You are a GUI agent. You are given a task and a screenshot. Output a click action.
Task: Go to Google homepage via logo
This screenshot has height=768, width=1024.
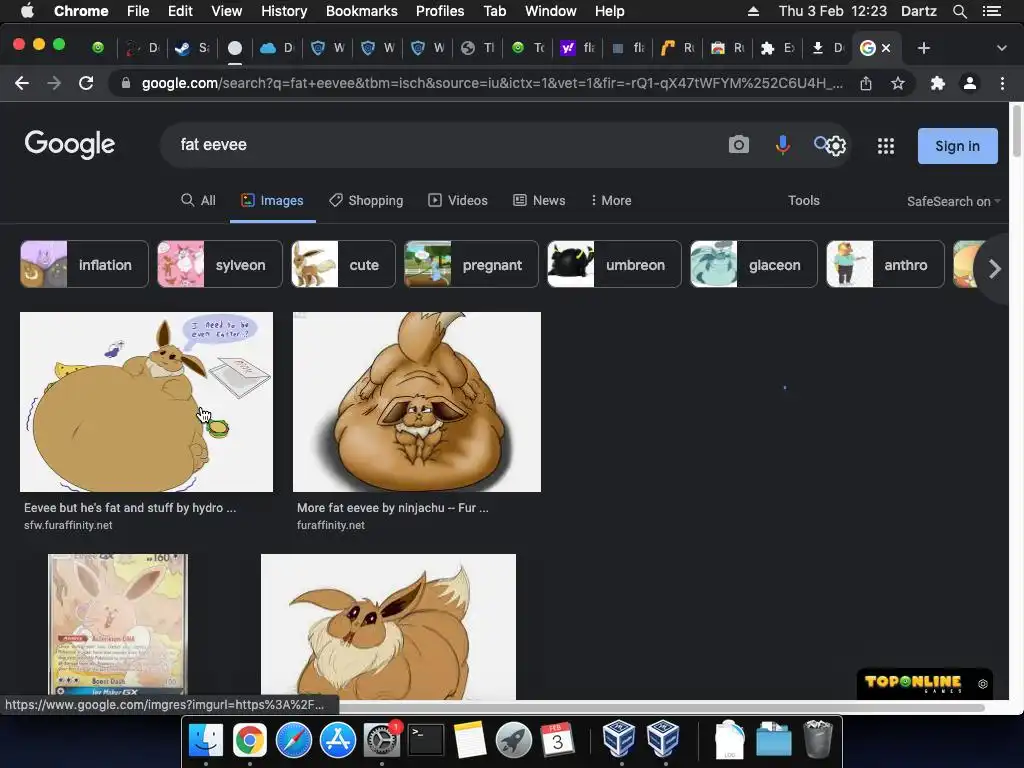[70, 144]
